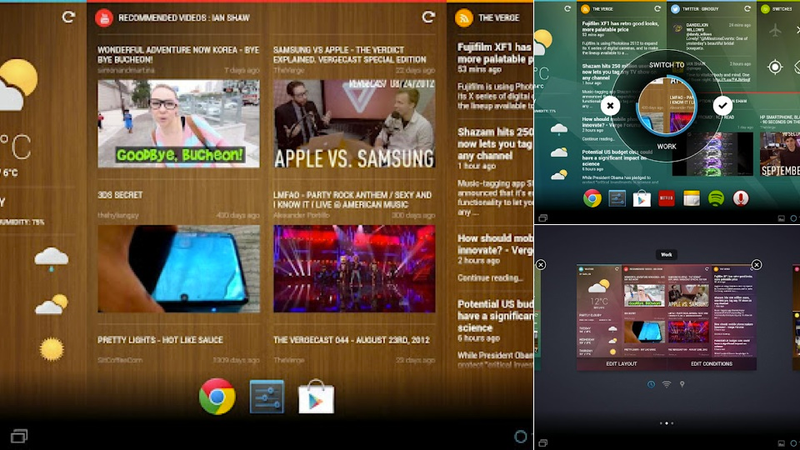
Task: Open Settings from the green screen dock
Action: coord(617,198)
